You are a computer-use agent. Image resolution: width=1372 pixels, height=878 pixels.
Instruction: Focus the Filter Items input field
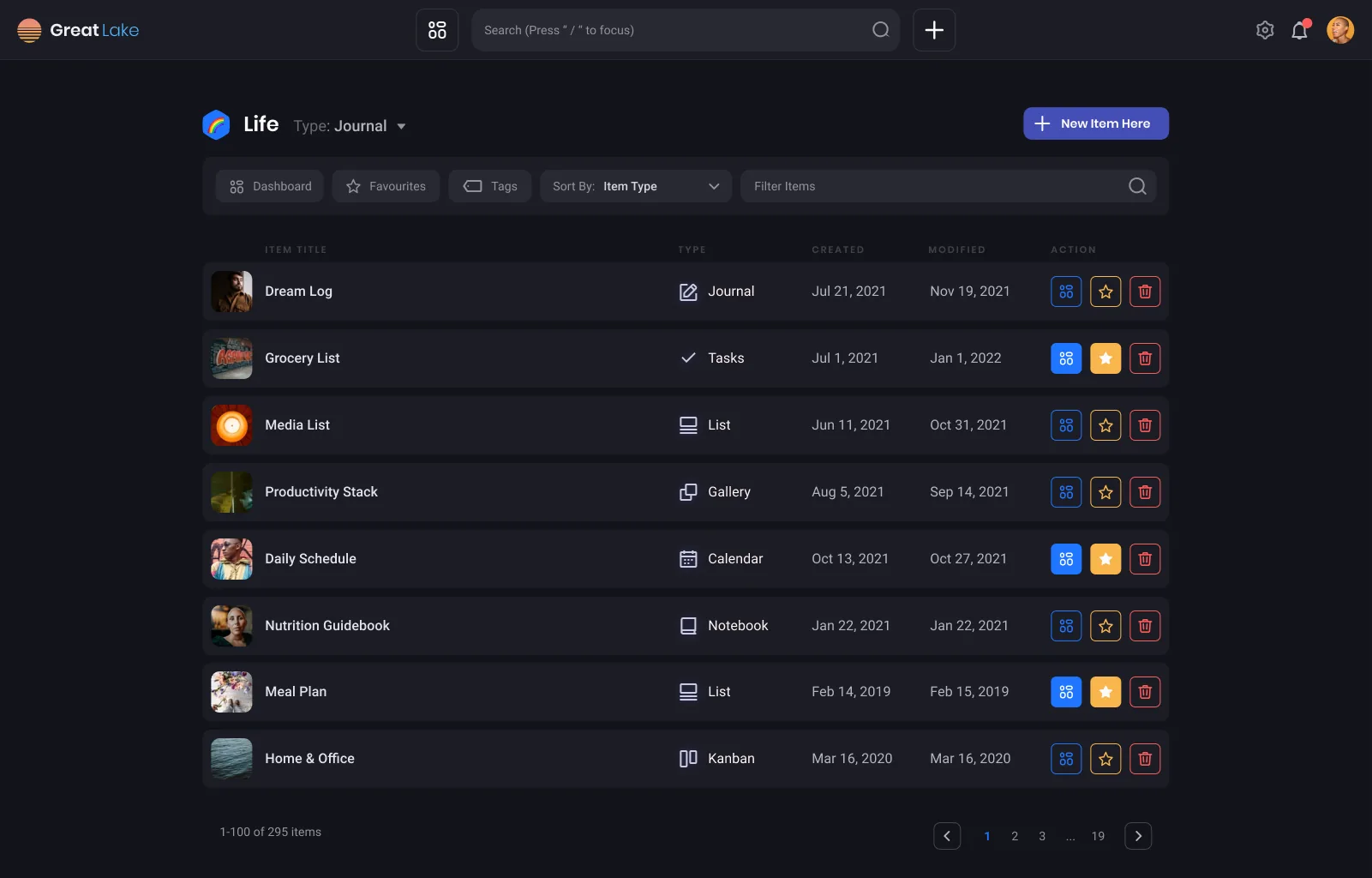coord(949,186)
